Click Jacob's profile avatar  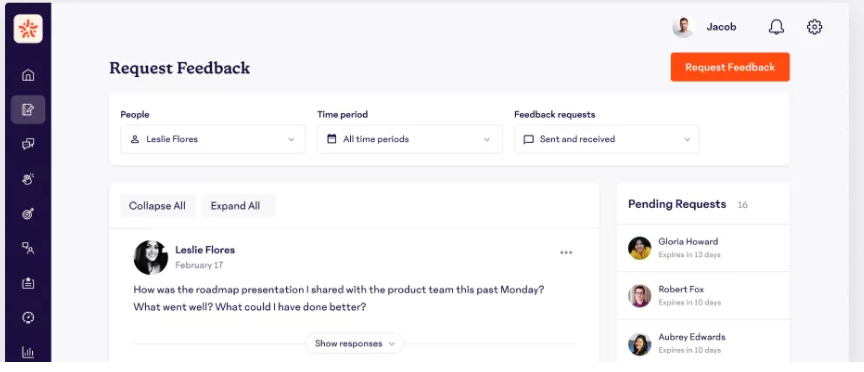coord(683,27)
